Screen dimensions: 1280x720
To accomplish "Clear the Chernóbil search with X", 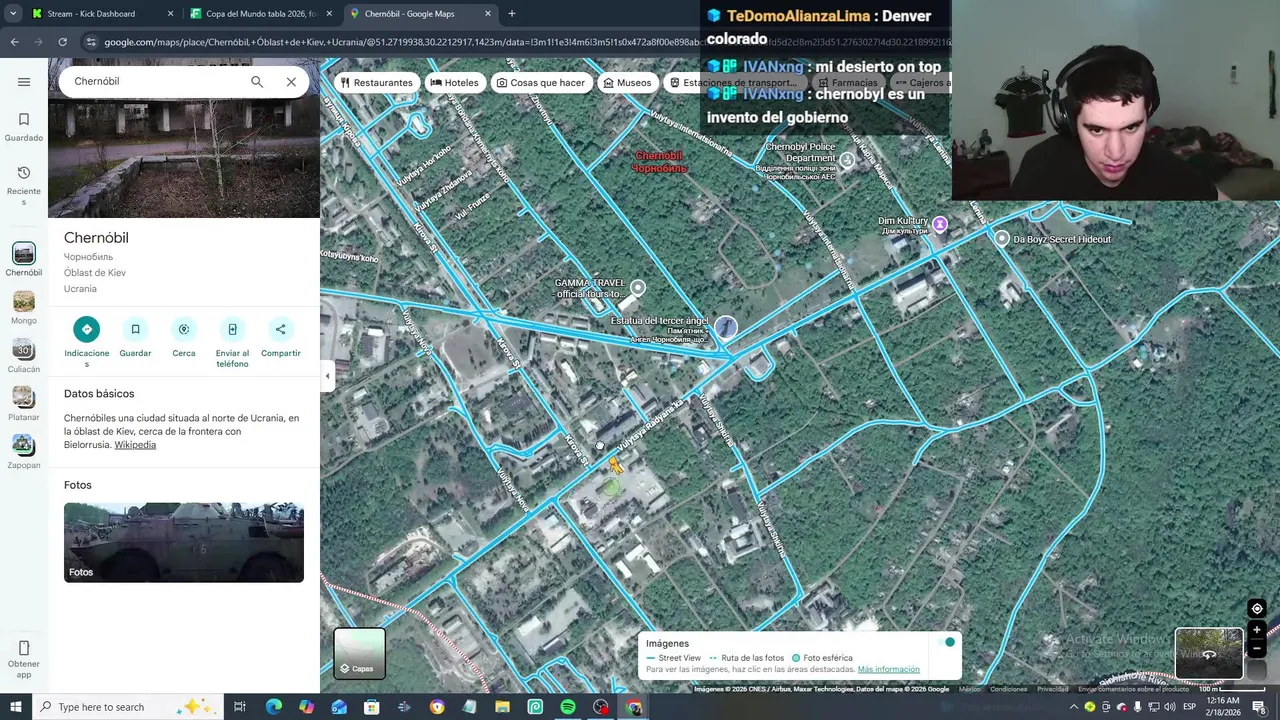I will [291, 82].
